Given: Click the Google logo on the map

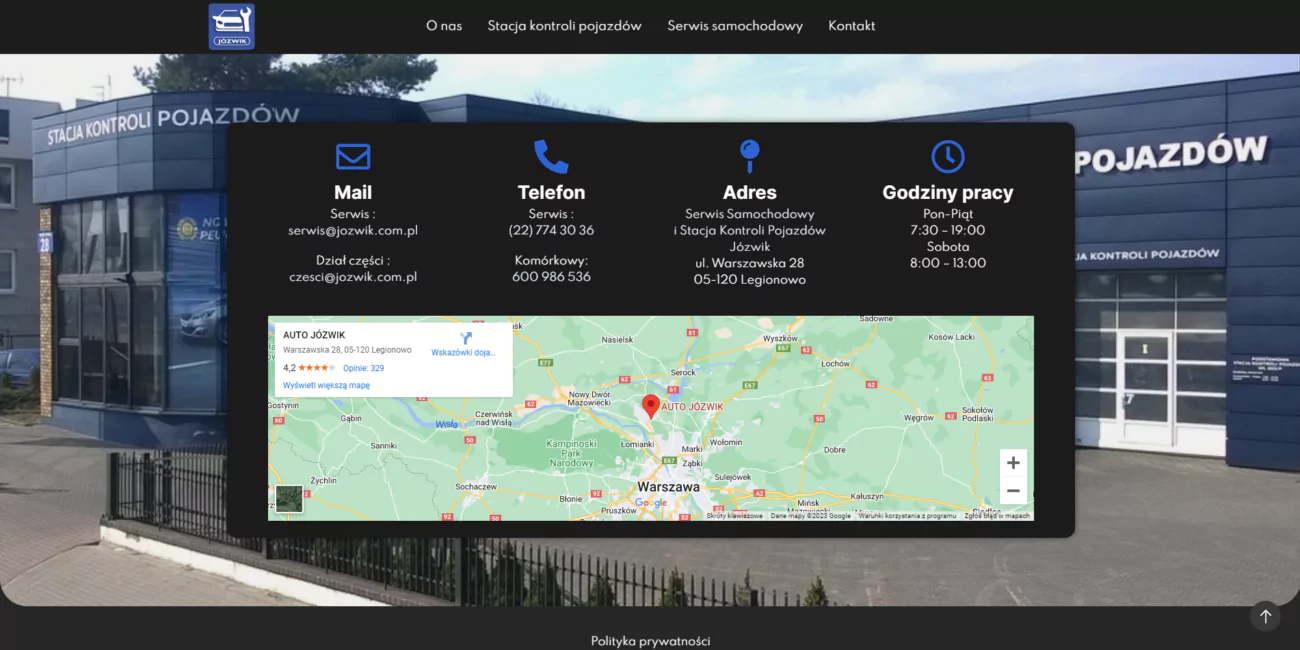Looking at the screenshot, I should (651, 503).
